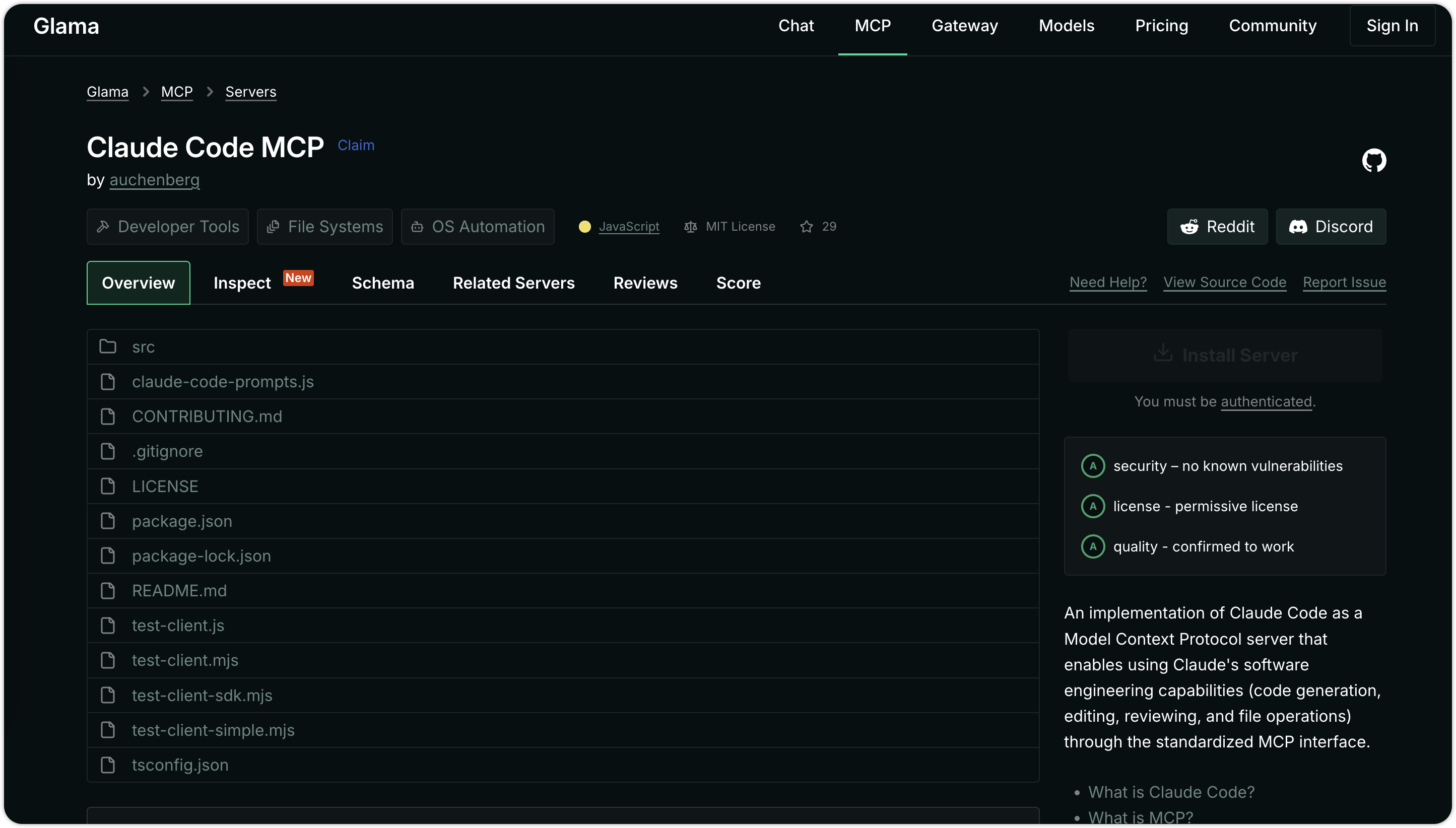Click breadcrumb chevron after Glama
Screen dimensions: 1456x828
tap(146, 92)
